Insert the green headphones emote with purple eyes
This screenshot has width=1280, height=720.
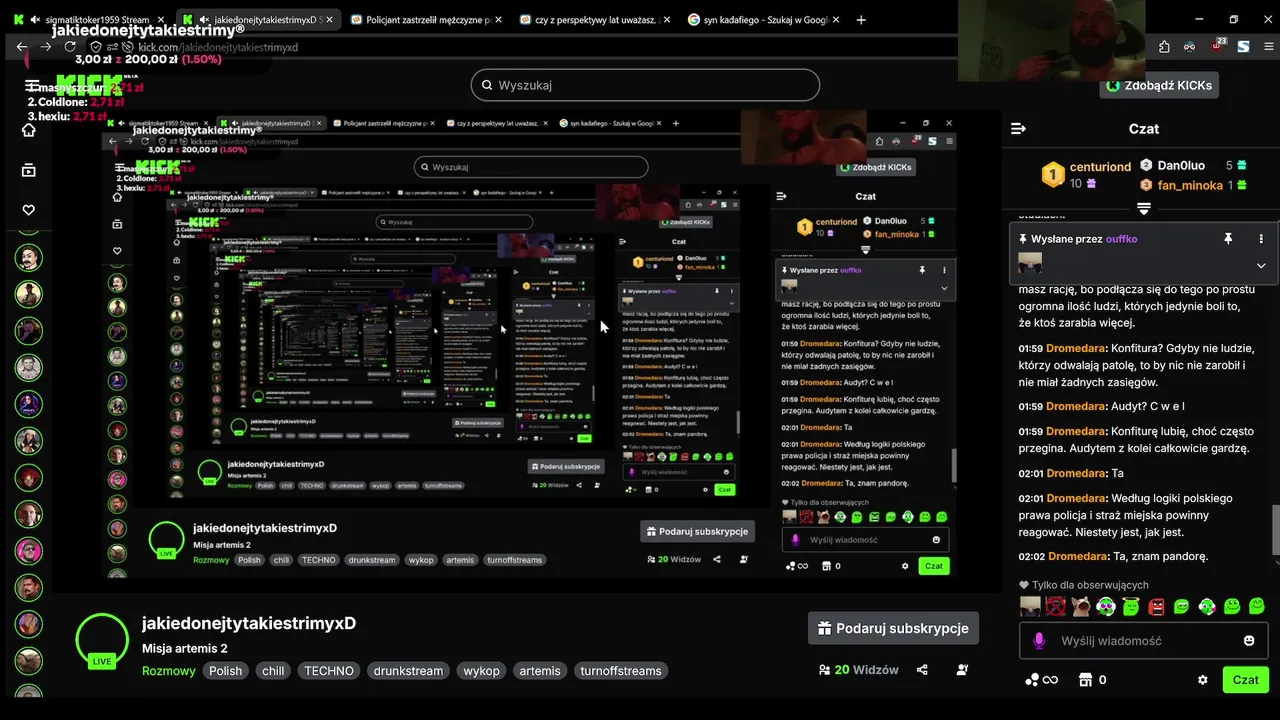click(1105, 606)
